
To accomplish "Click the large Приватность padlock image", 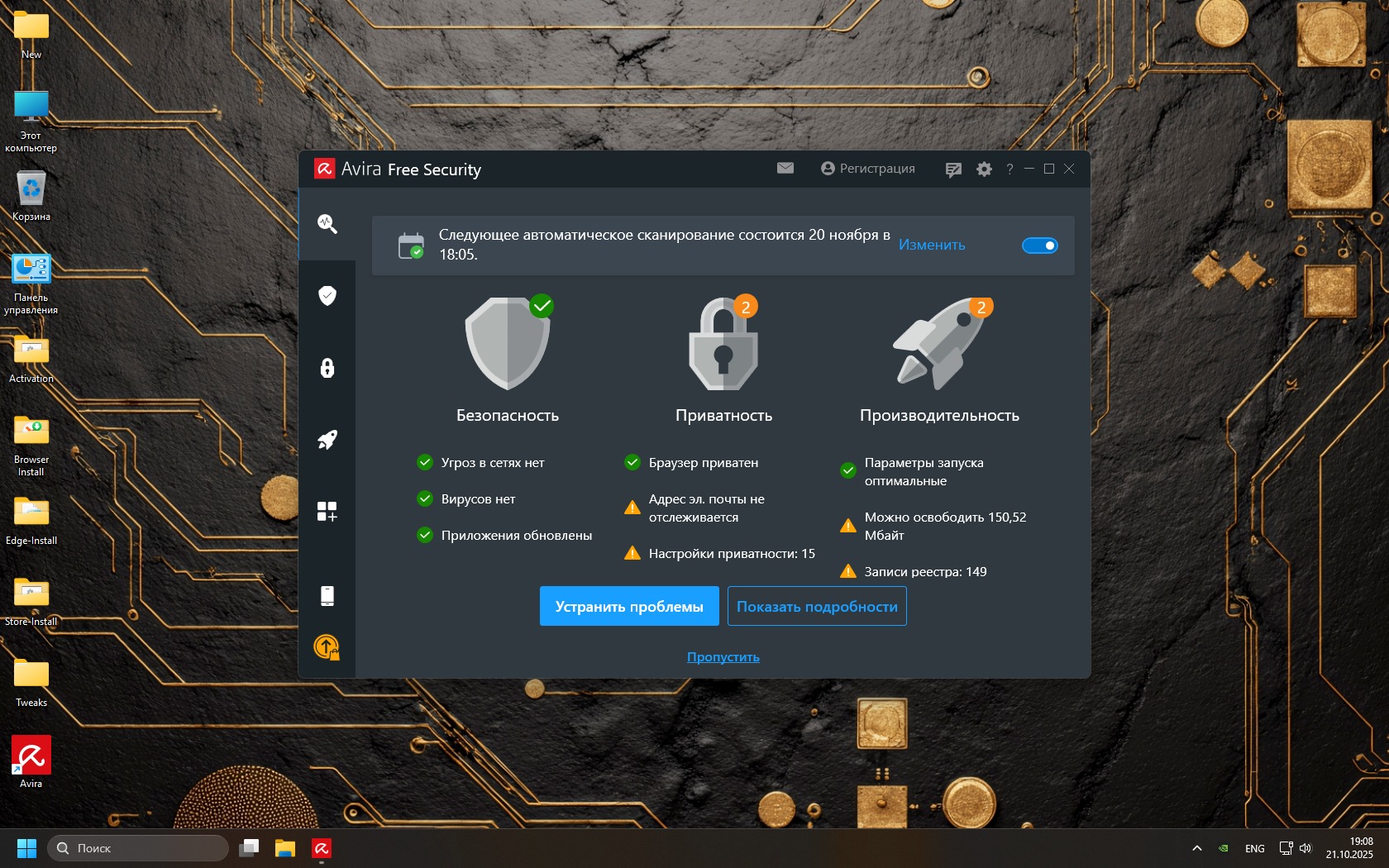I will [723, 345].
